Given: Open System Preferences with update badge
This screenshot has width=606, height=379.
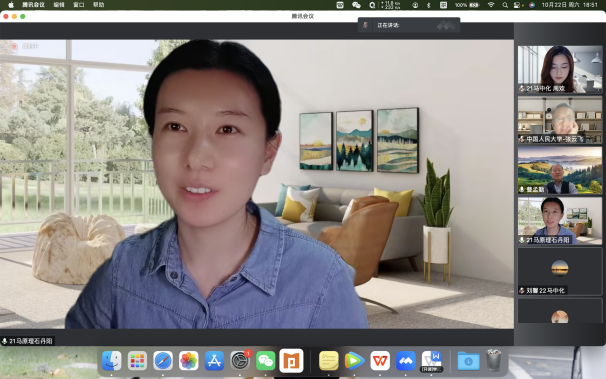Looking at the screenshot, I should (x=240, y=361).
